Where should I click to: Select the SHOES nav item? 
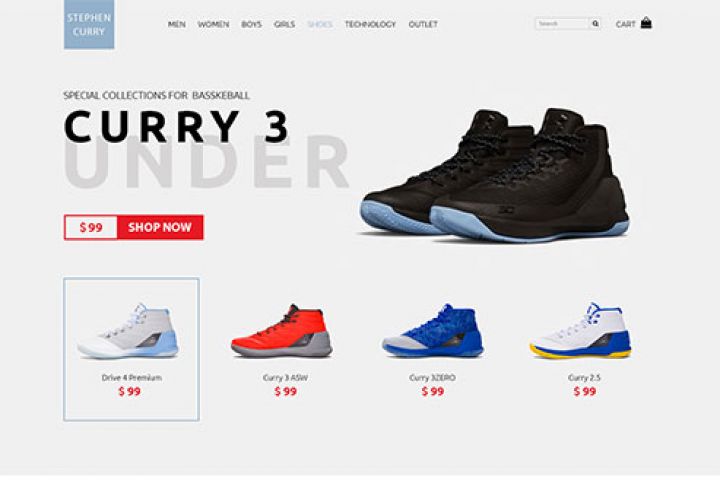(320, 24)
